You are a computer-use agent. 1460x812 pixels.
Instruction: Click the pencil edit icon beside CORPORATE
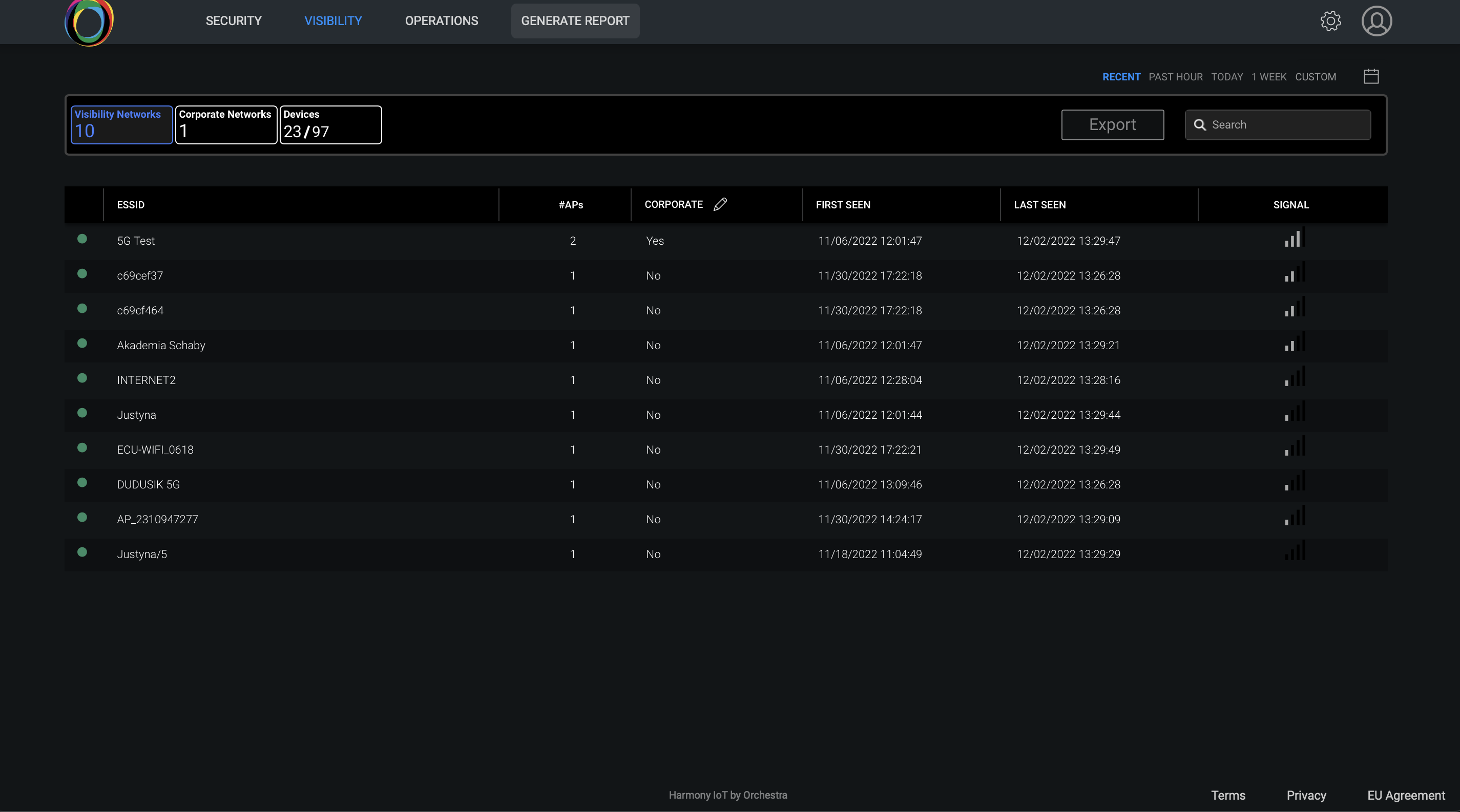pos(720,204)
